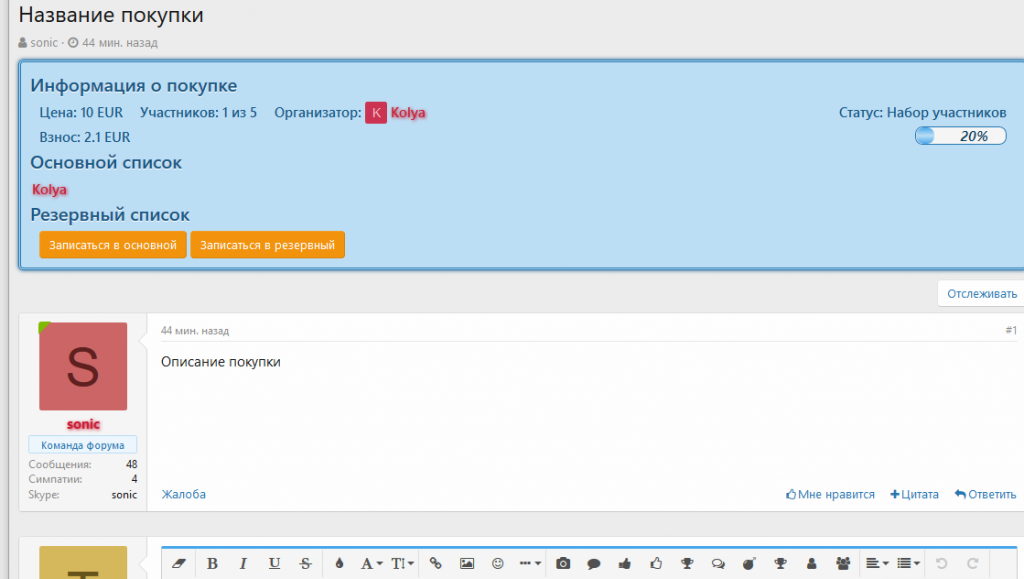Insert a link using chain icon

click(x=435, y=563)
